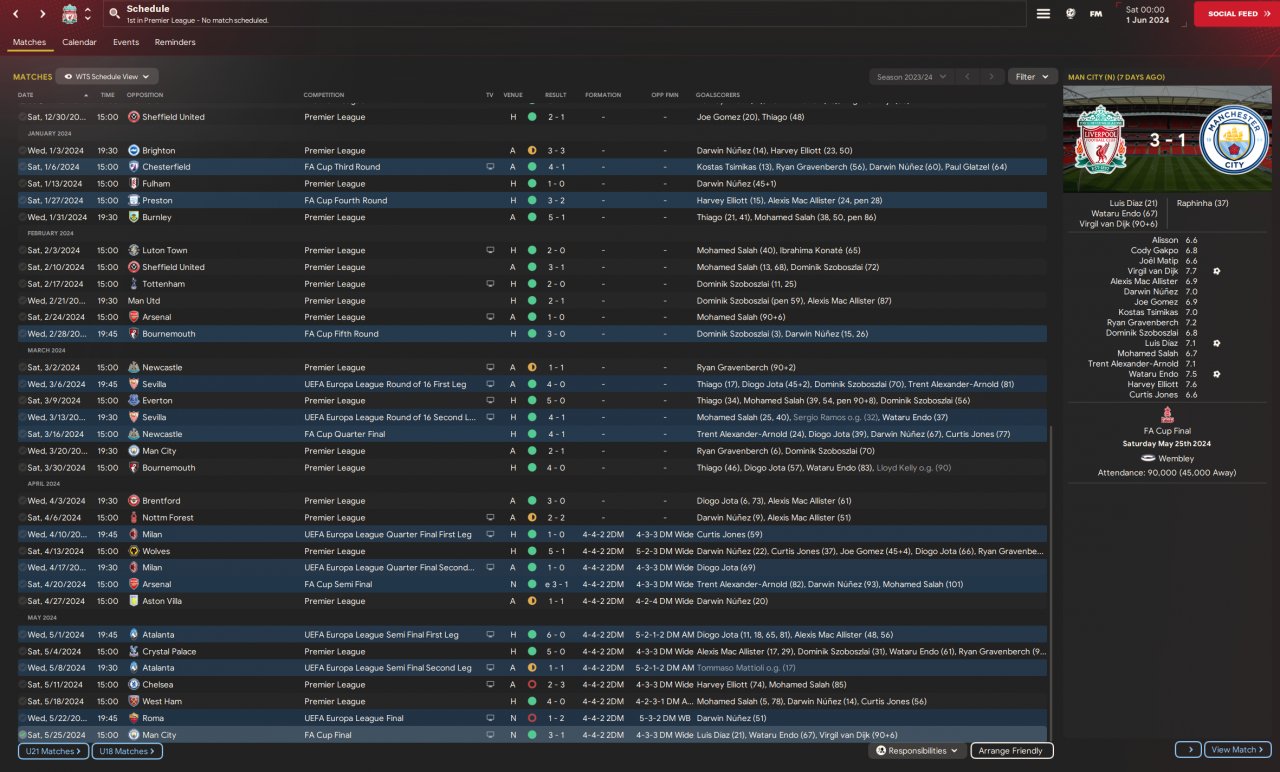The image size is (1280, 772).
Task: Click the magnifier search icon
Action: click(x=114, y=14)
